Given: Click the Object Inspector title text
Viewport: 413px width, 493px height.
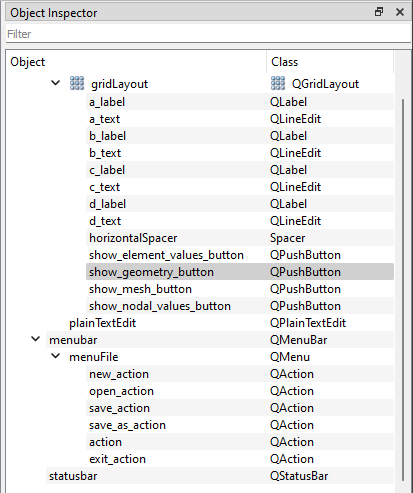Looking at the screenshot, I should [54, 13].
